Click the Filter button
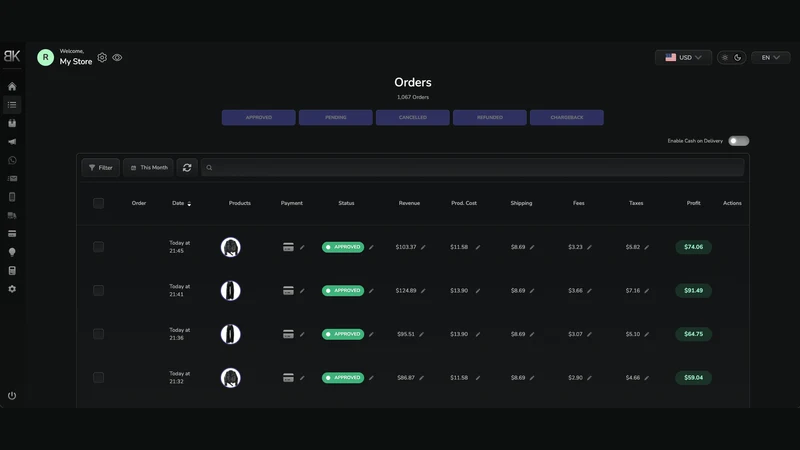The height and width of the screenshot is (450, 800). point(101,167)
